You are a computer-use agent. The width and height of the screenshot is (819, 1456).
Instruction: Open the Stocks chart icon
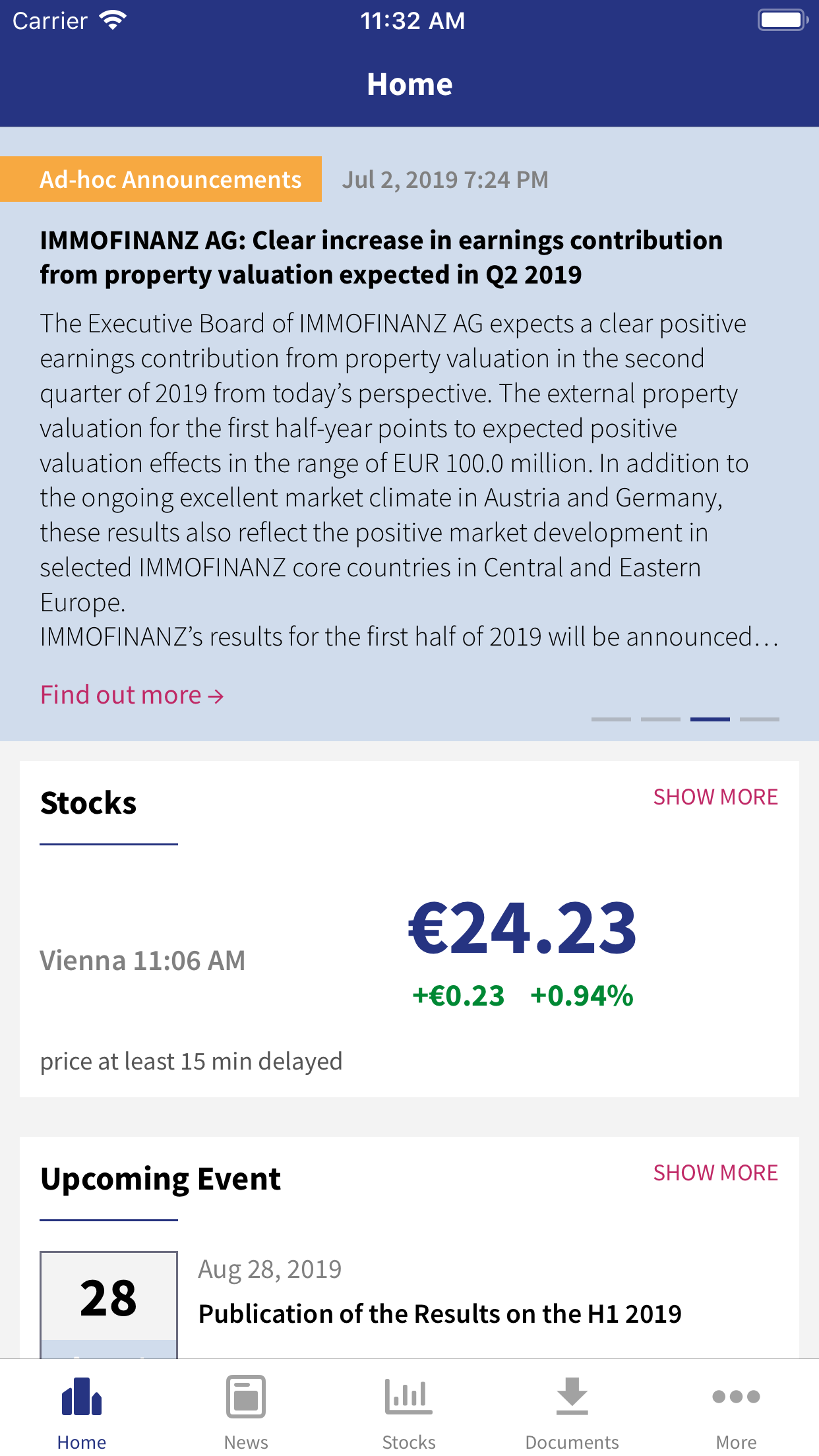point(409,1397)
